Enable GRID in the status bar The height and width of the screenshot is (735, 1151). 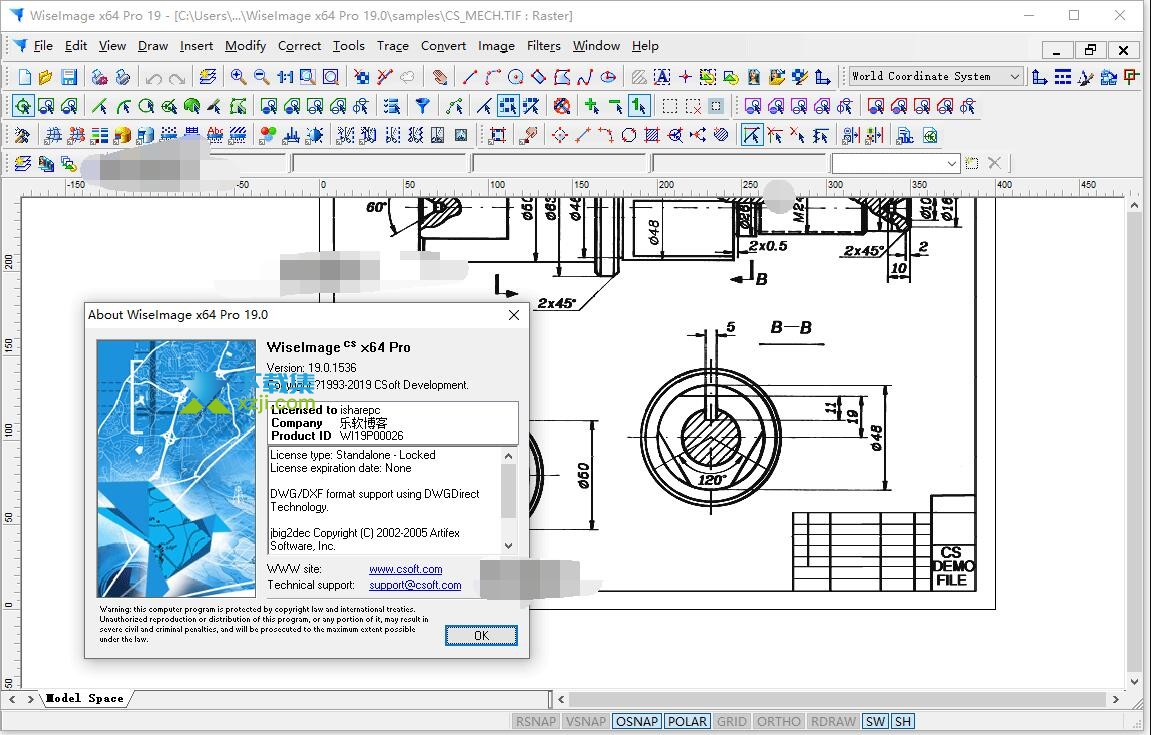[x=731, y=721]
